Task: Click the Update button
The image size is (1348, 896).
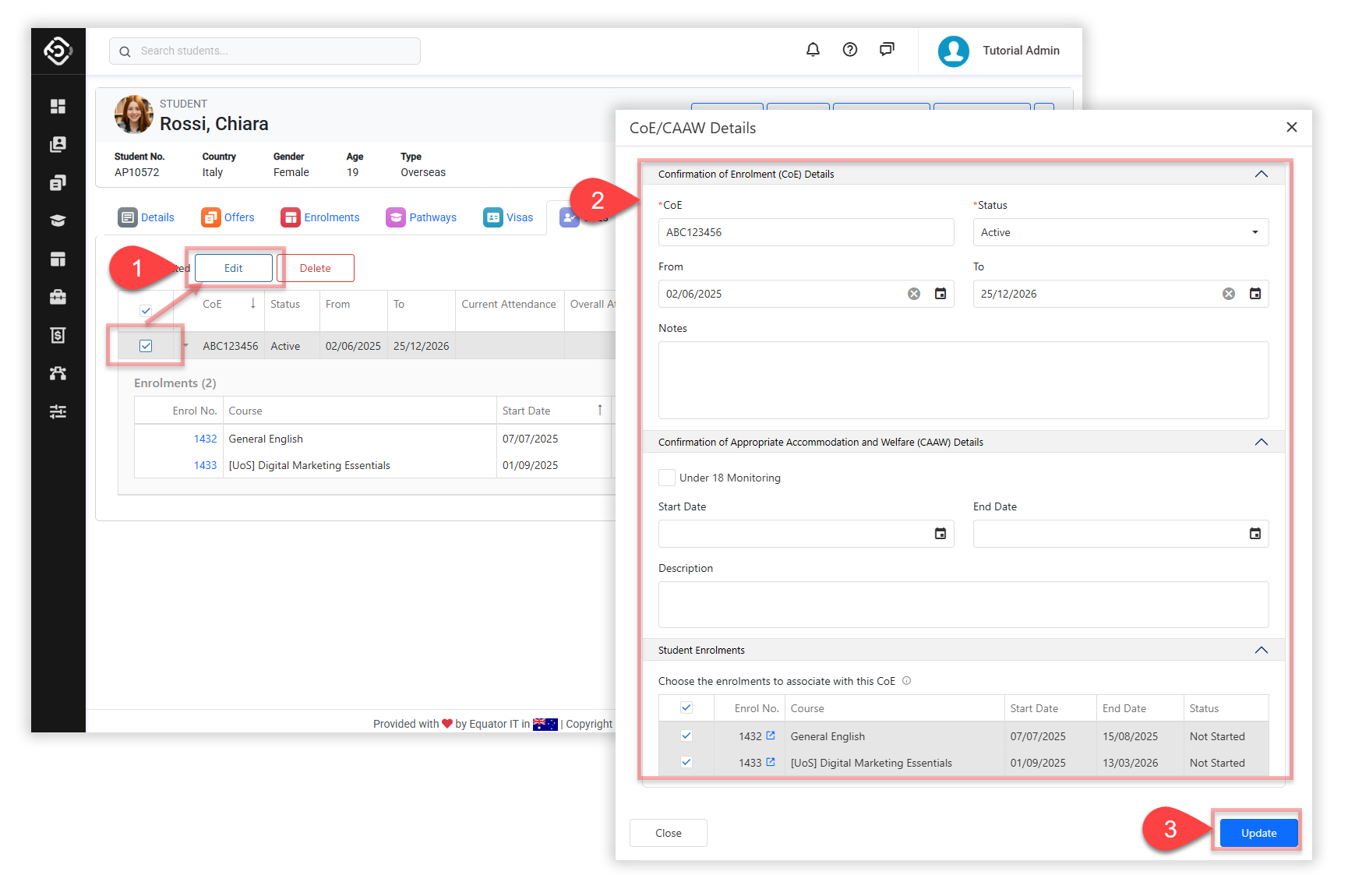Action: click(1259, 833)
